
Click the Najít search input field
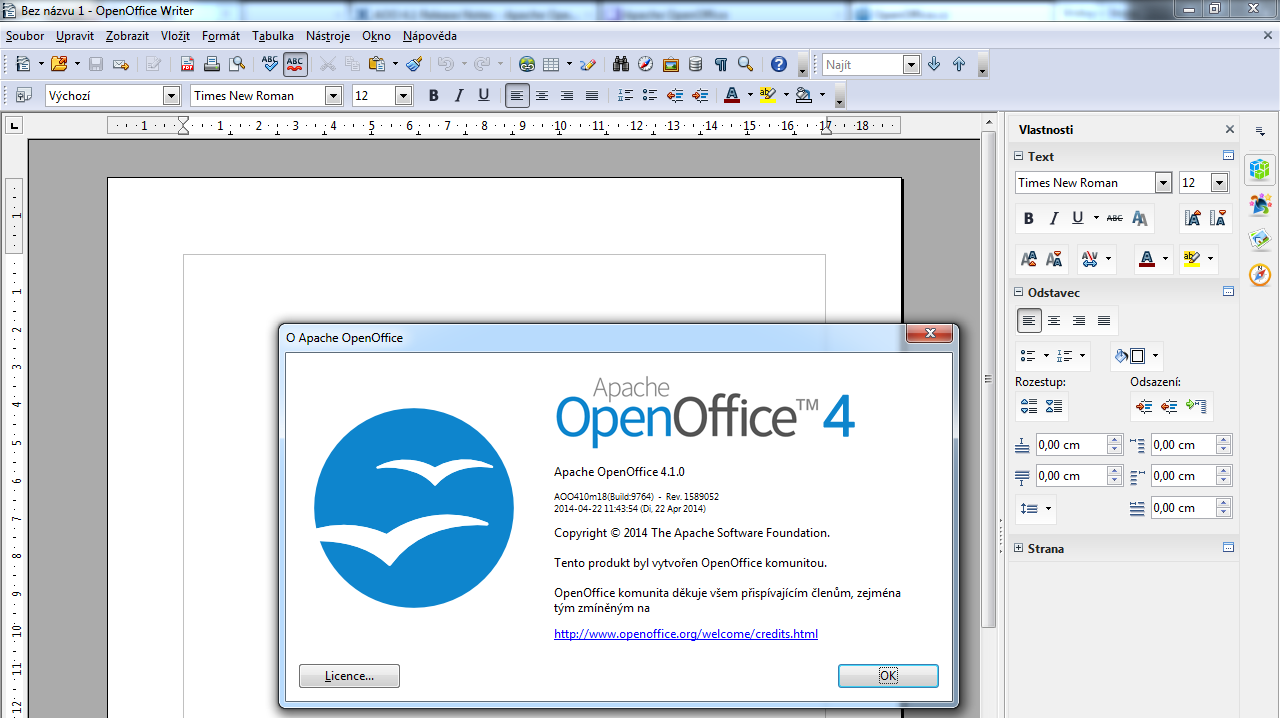click(862, 64)
